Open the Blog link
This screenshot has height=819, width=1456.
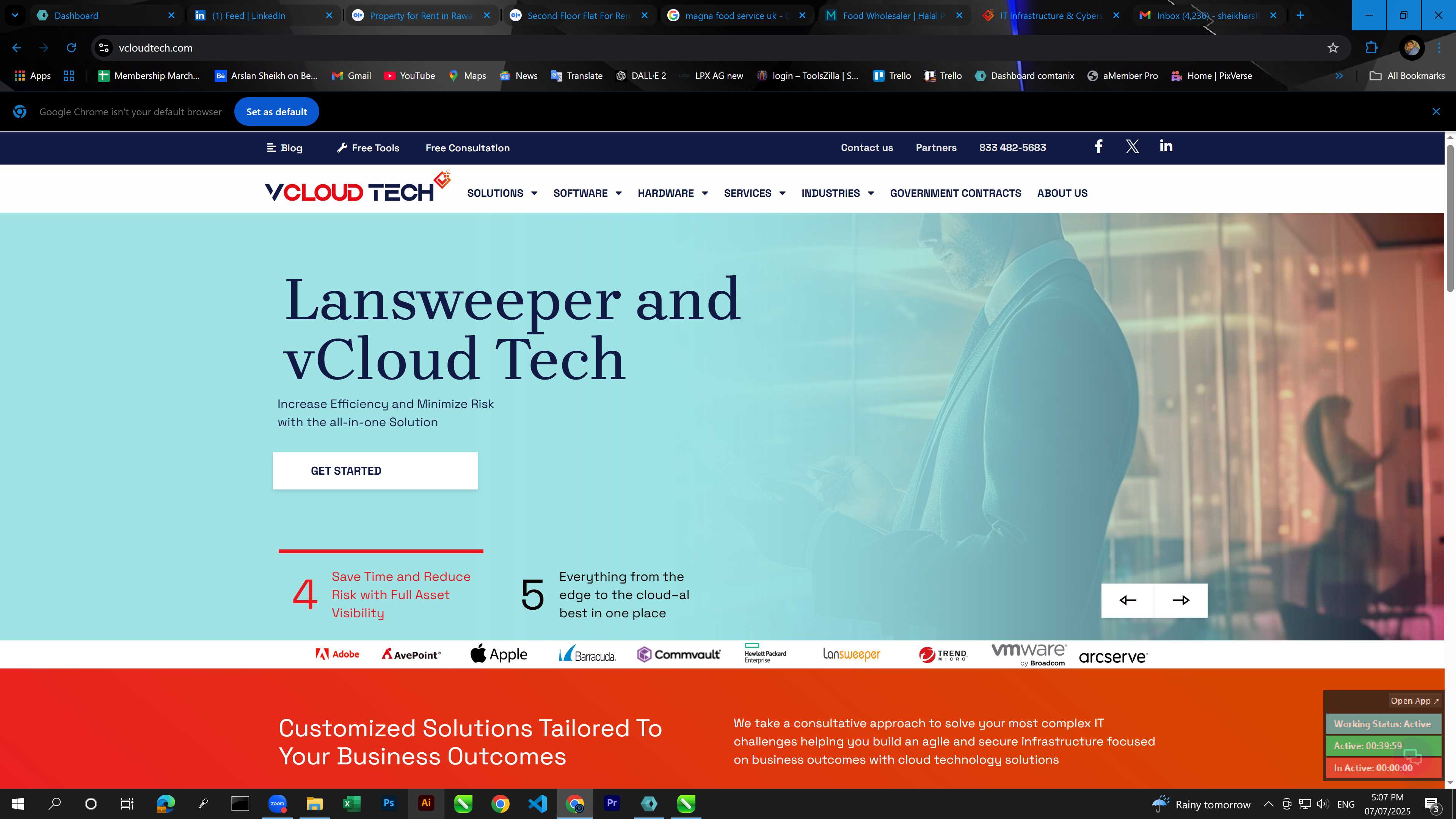coord(284,148)
